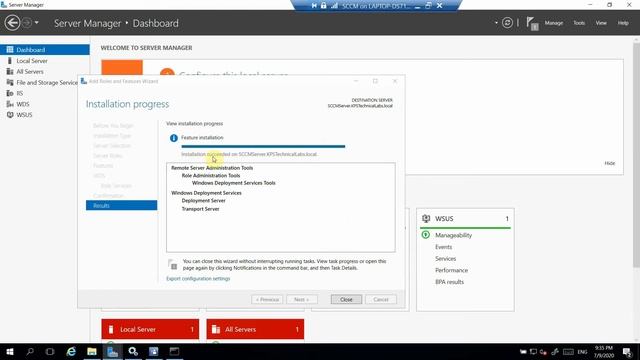Viewport: 640px width, 360px height.
Task: Select Remote Server Administration Tools entry
Action: [x=212, y=168]
